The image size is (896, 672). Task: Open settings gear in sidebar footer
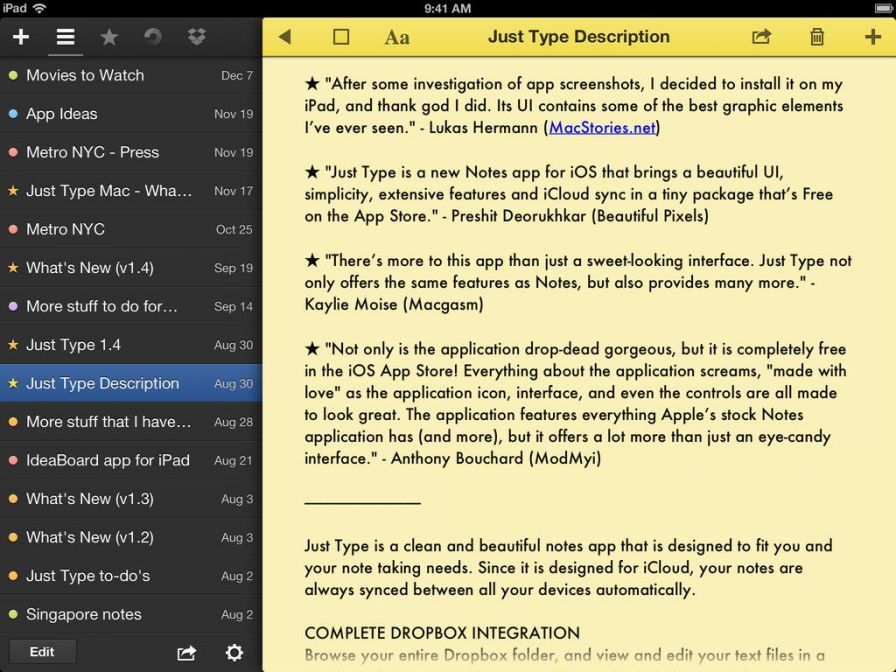[x=234, y=652]
